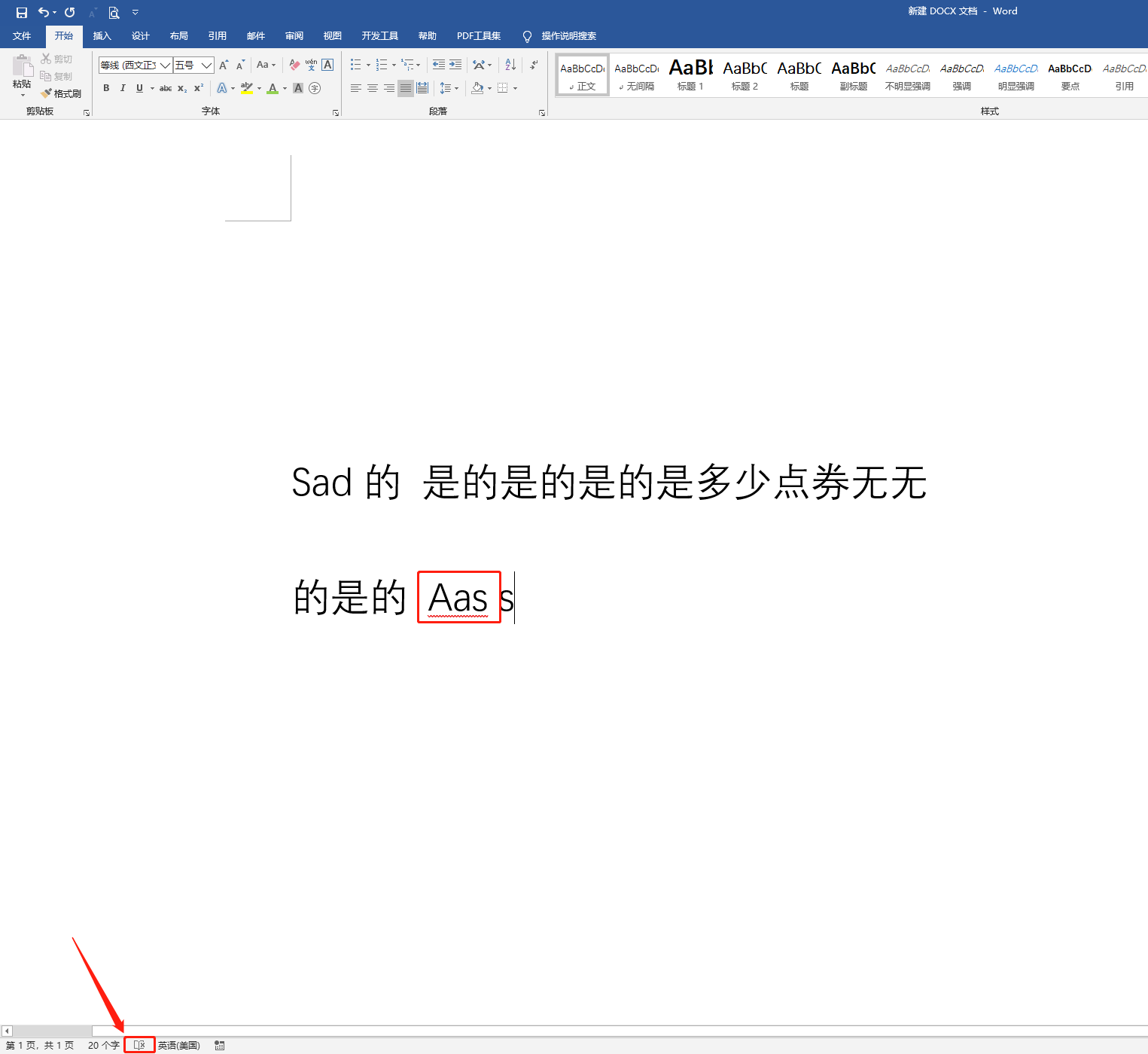Apply the 标题 1 heading style
The image size is (1148, 1054).
(x=690, y=75)
